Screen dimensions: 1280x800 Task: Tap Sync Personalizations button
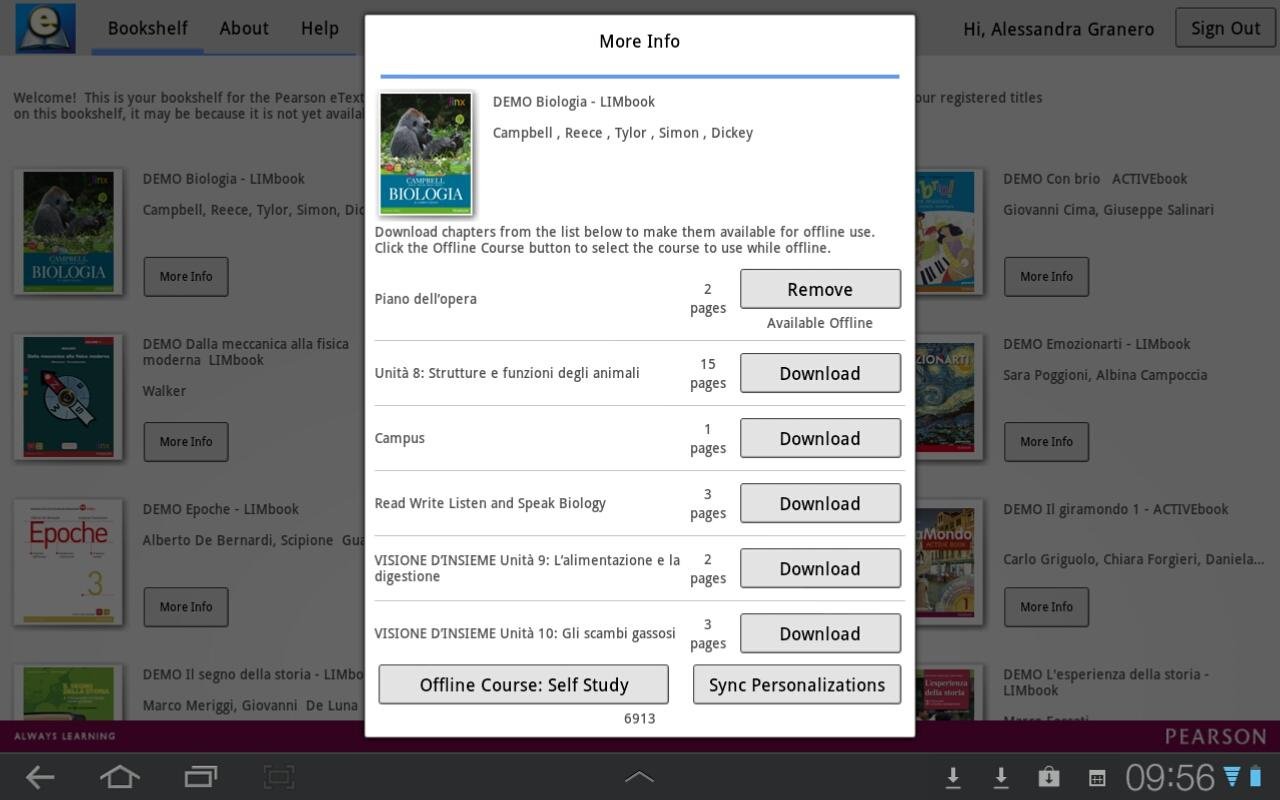(x=797, y=685)
